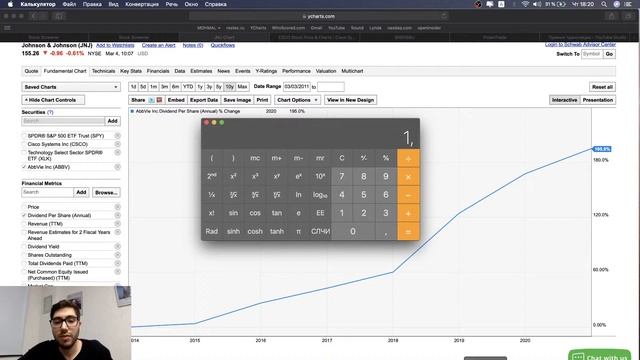Click the Date Range start field

point(297,87)
